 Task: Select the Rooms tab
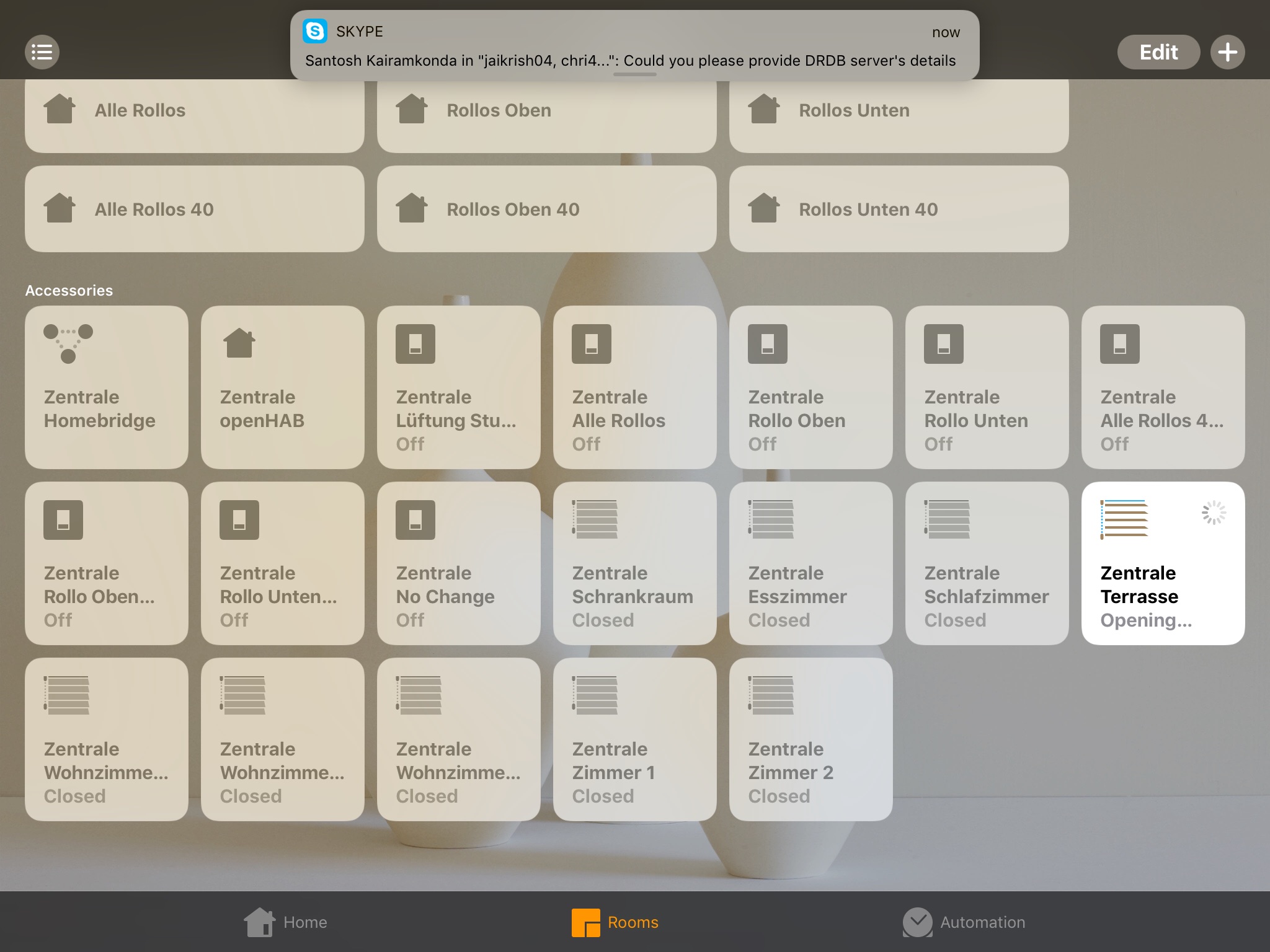pos(615,922)
